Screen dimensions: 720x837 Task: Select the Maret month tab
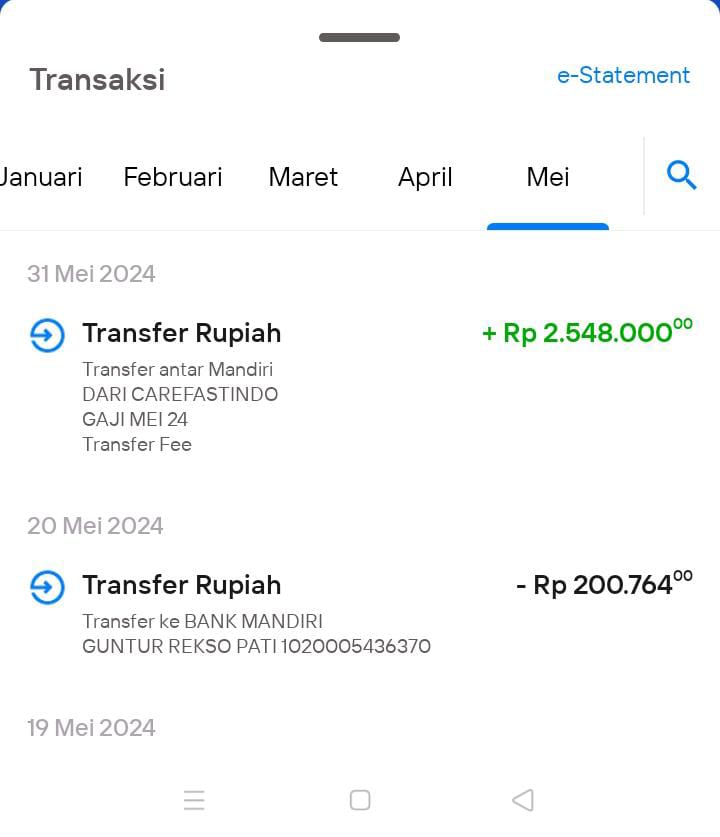[x=303, y=177]
